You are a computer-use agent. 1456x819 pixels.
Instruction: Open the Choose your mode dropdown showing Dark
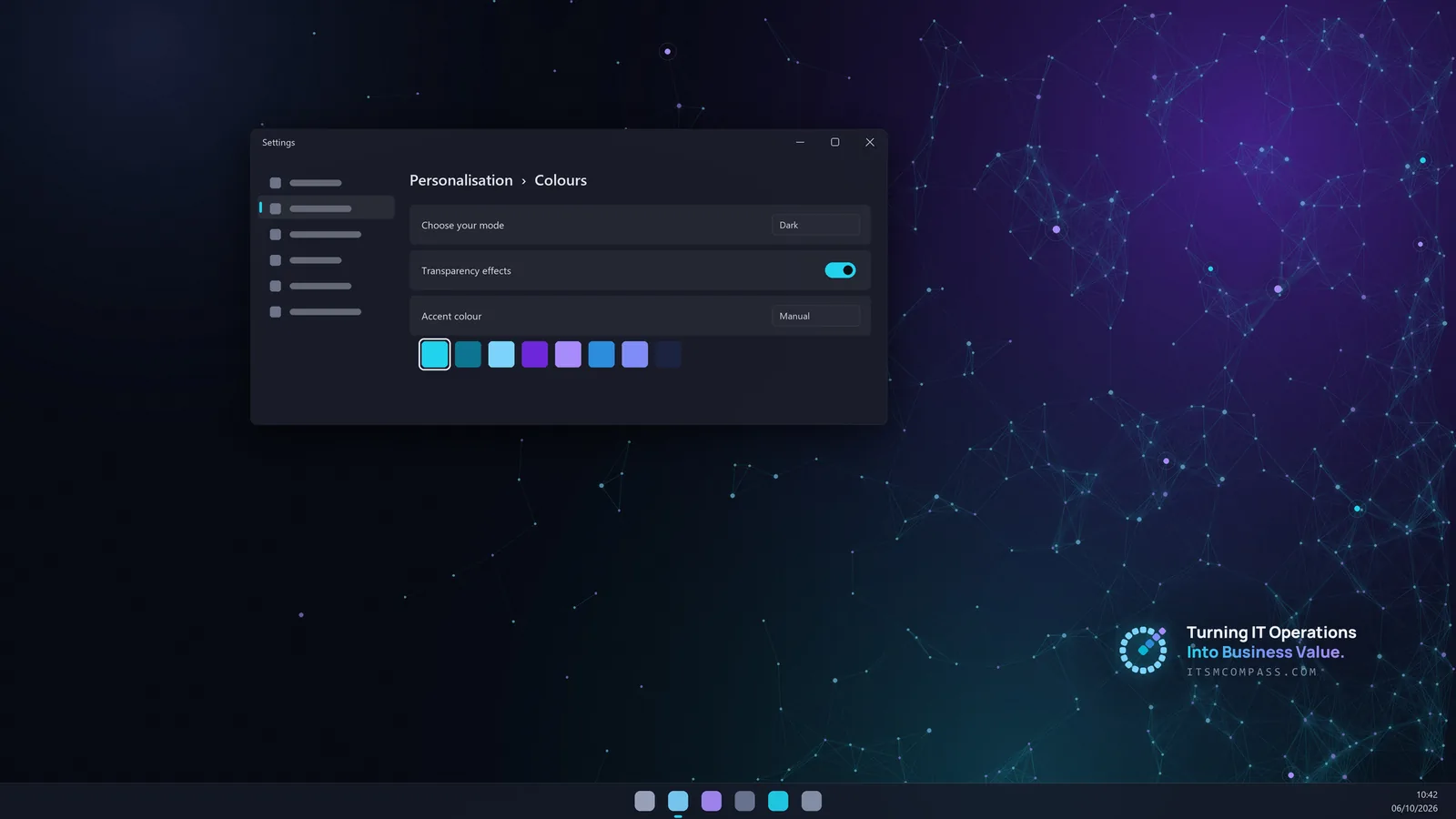click(x=815, y=225)
